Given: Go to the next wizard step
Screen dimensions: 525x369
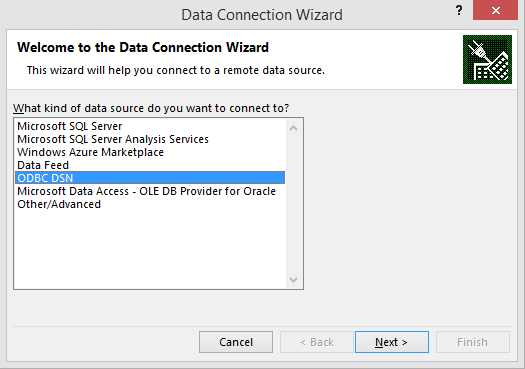Looking at the screenshot, I should 392,342.
